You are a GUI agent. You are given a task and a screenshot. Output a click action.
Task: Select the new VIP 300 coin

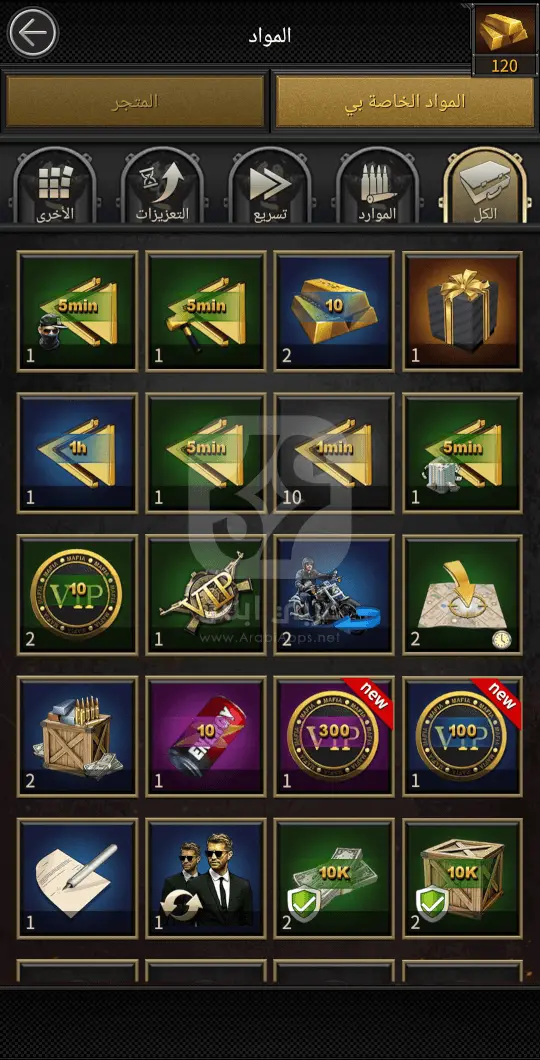(x=334, y=737)
